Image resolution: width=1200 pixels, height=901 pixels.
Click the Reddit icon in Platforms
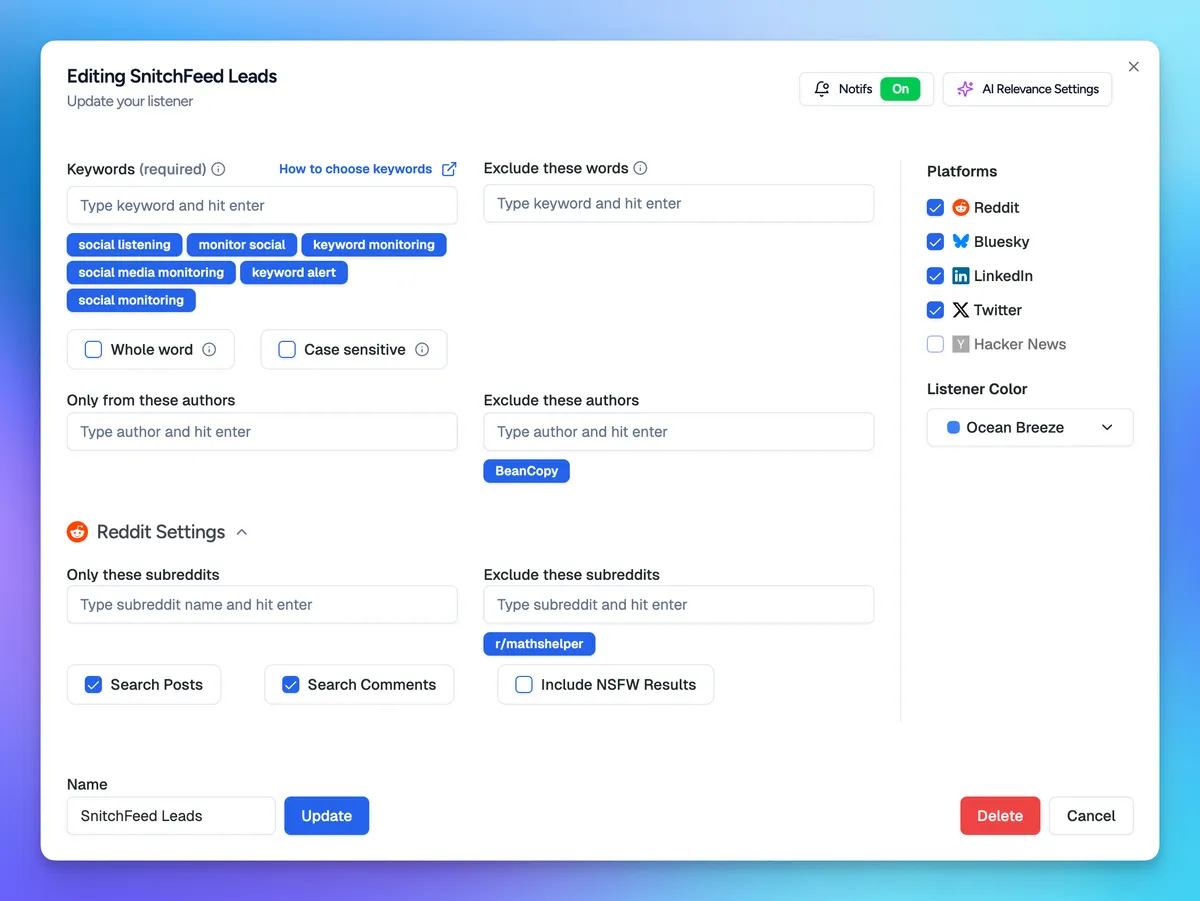[x=961, y=208]
